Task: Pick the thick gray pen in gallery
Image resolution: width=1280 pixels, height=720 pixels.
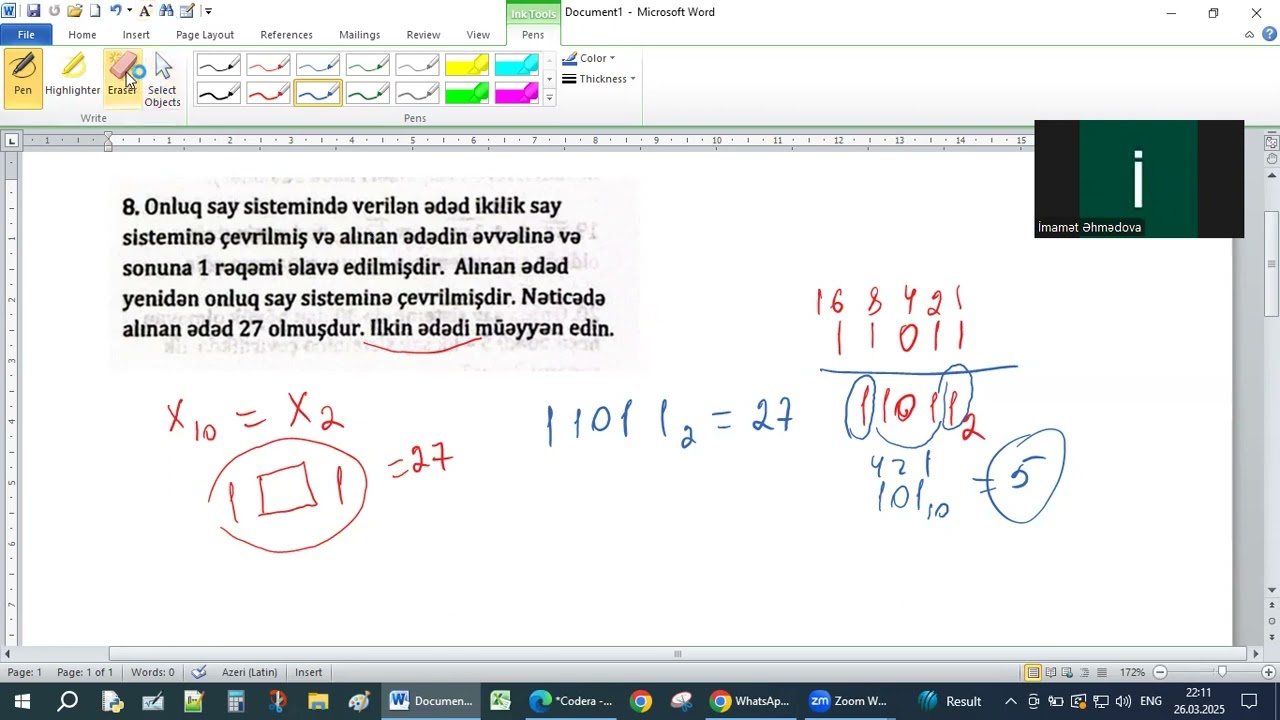Action: coord(418,93)
